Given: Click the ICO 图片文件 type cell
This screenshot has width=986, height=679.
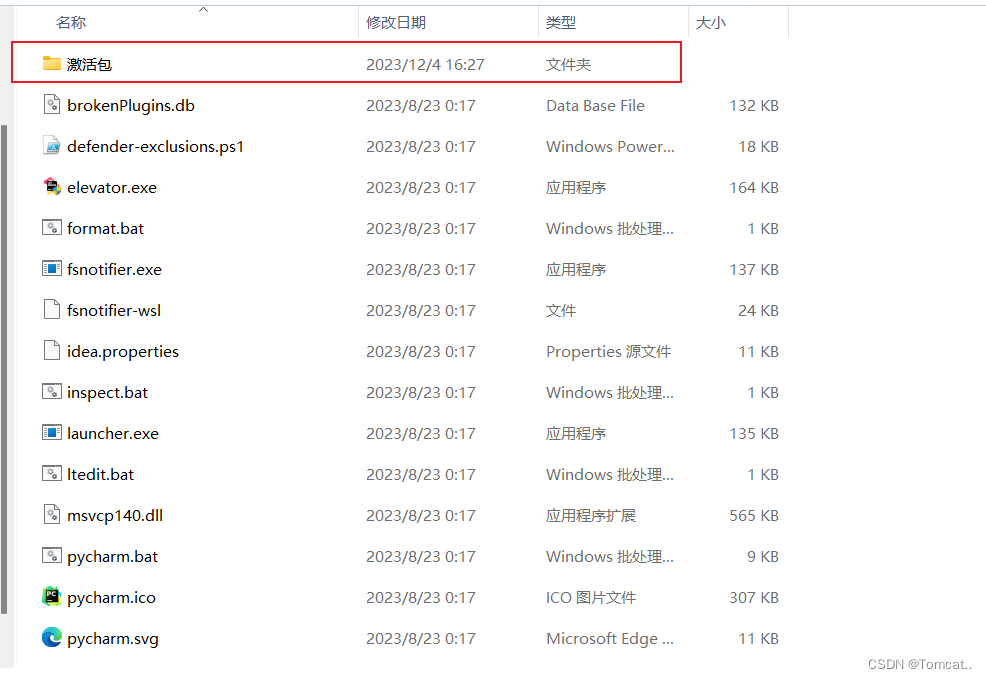Looking at the screenshot, I should point(591,597).
